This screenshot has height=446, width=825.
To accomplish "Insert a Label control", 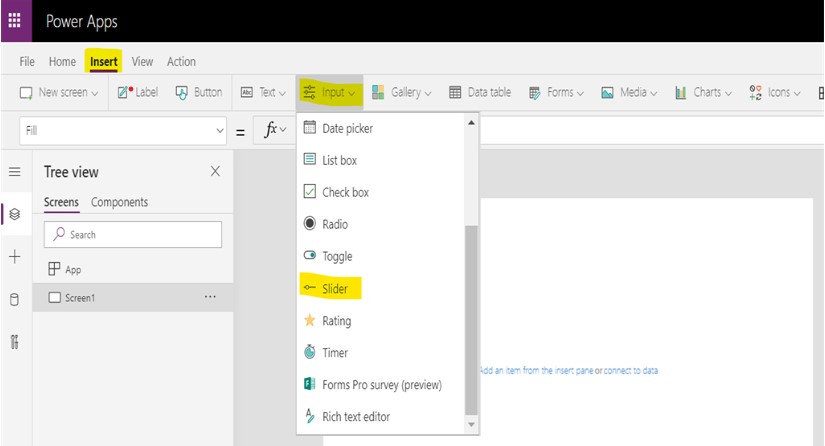I will (x=137, y=93).
